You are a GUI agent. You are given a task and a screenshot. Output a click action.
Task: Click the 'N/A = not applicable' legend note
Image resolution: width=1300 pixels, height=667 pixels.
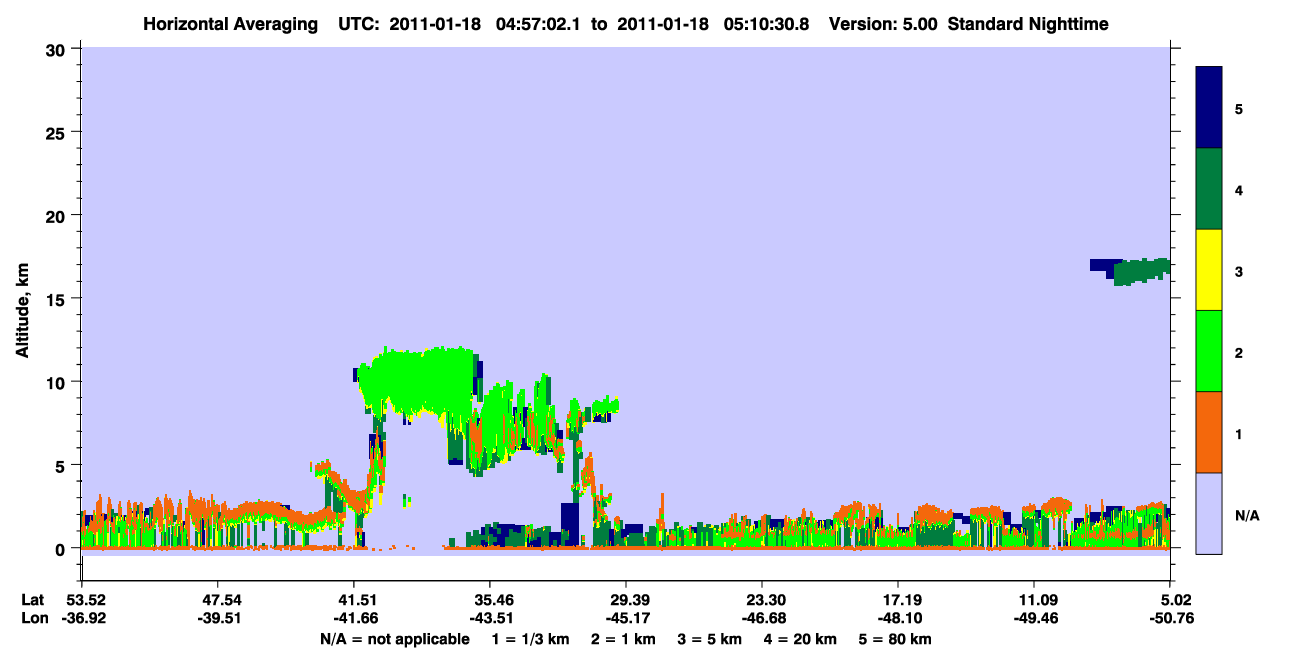point(395,639)
